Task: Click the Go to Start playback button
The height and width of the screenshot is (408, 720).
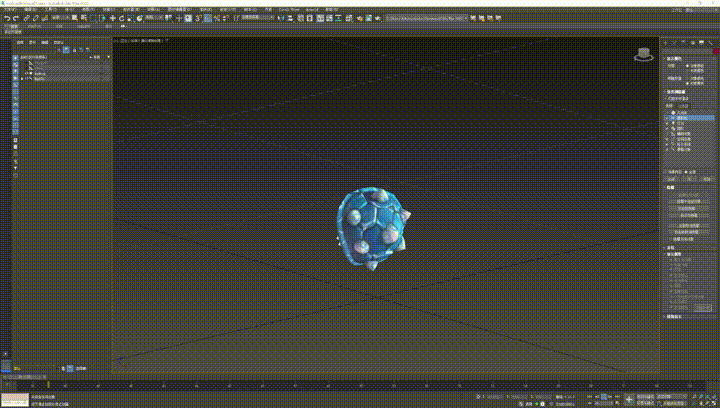Action: 590,397
